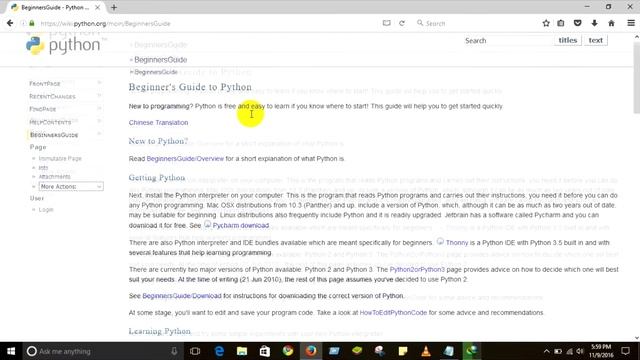The image size is (640, 360).
Task: Open the Python2orPython3 link
Action: click(x=417, y=270)
